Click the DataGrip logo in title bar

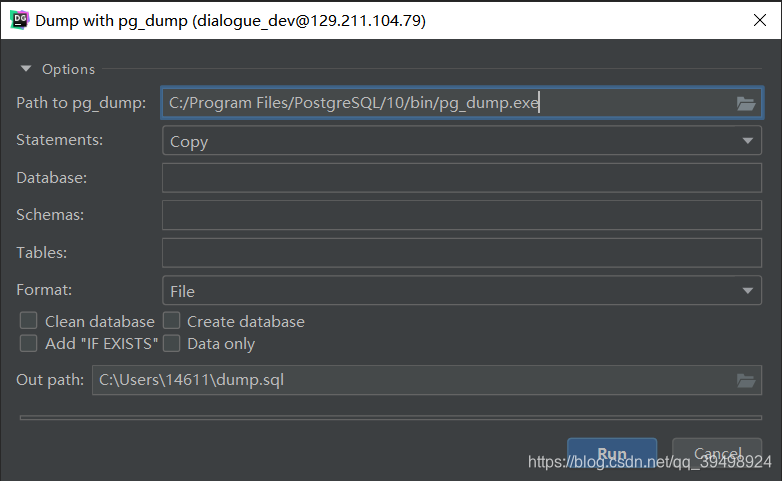click(x=20, y=20)
